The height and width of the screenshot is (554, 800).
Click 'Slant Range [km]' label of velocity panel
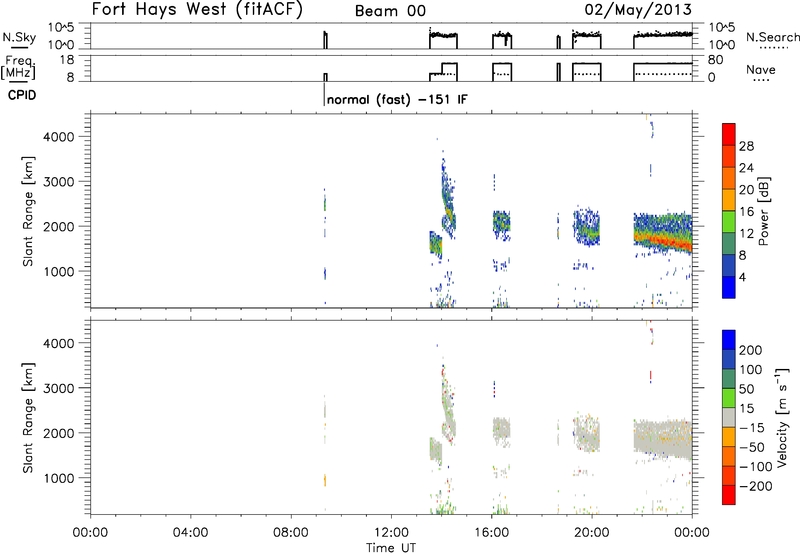click(x=28, y=418)
